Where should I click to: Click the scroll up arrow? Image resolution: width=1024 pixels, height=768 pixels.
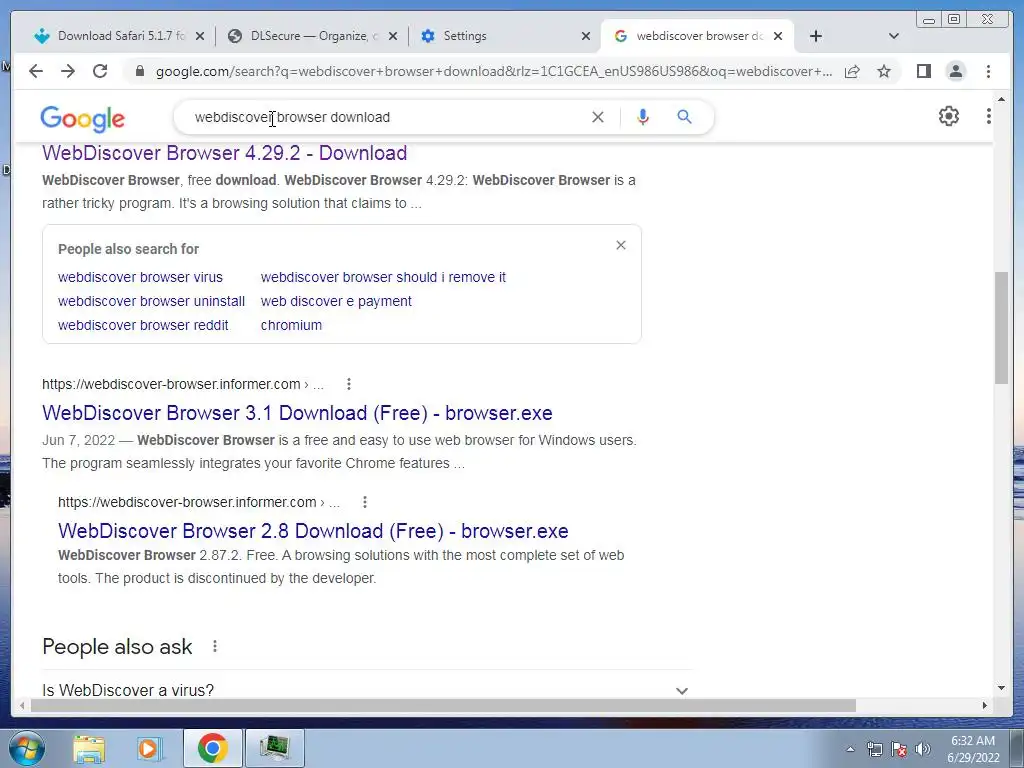pos(1001,100)
